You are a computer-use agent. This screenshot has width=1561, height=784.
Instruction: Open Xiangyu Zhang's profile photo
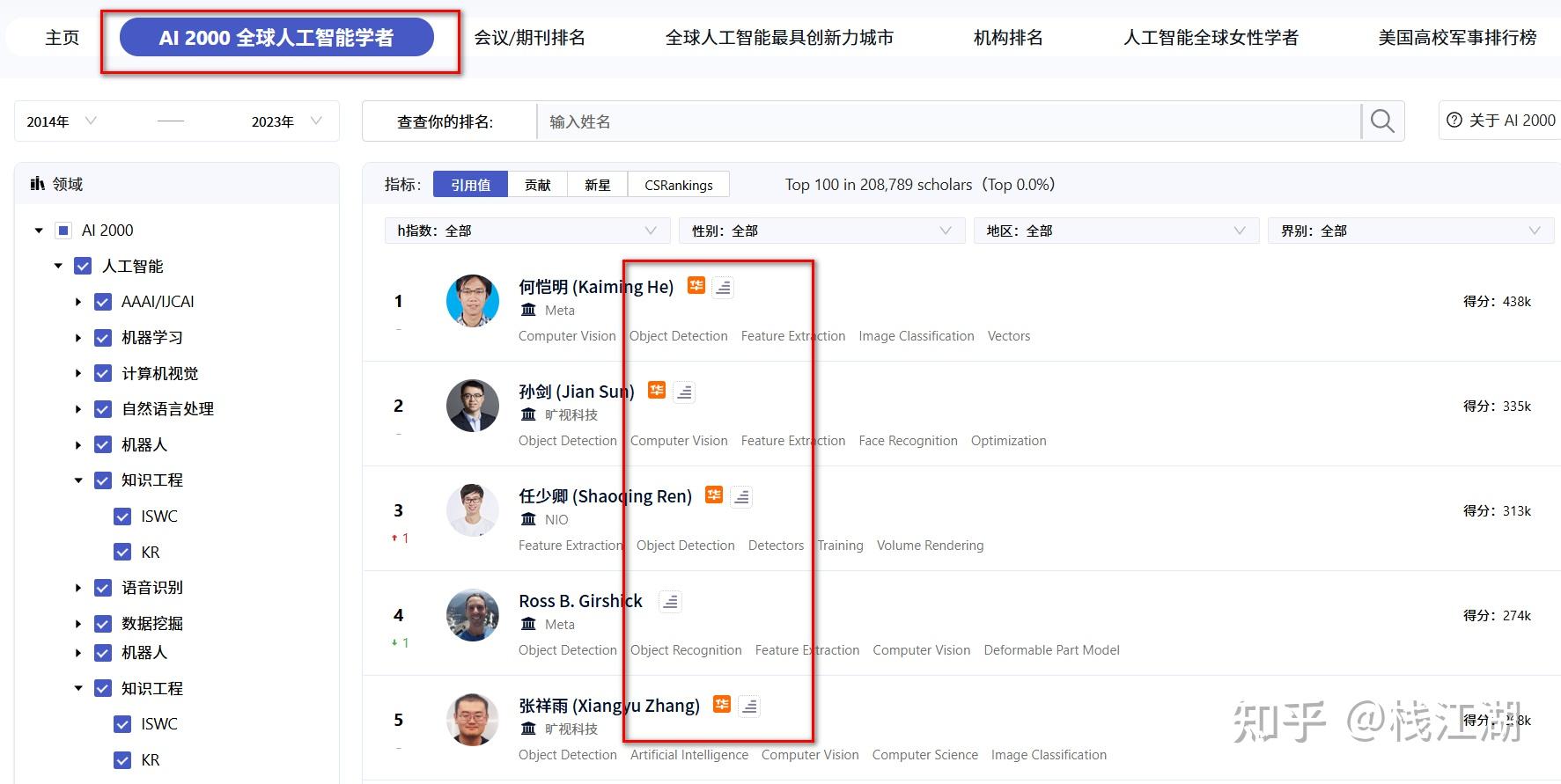tap(473, 720)
